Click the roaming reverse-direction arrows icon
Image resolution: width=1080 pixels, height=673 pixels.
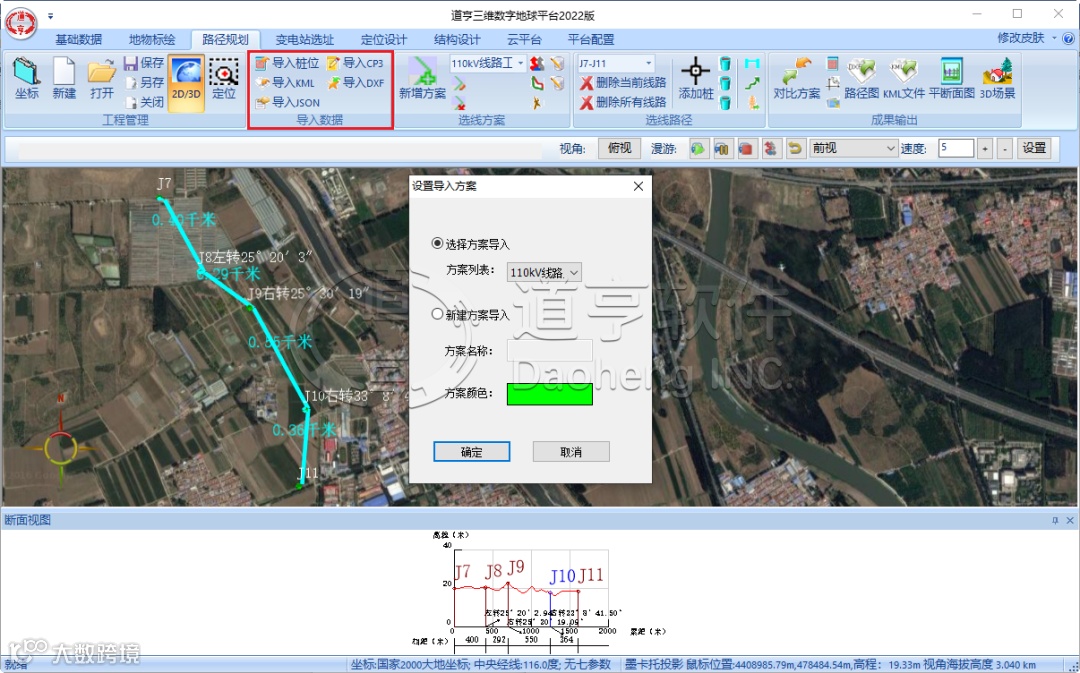click(771, 148)
